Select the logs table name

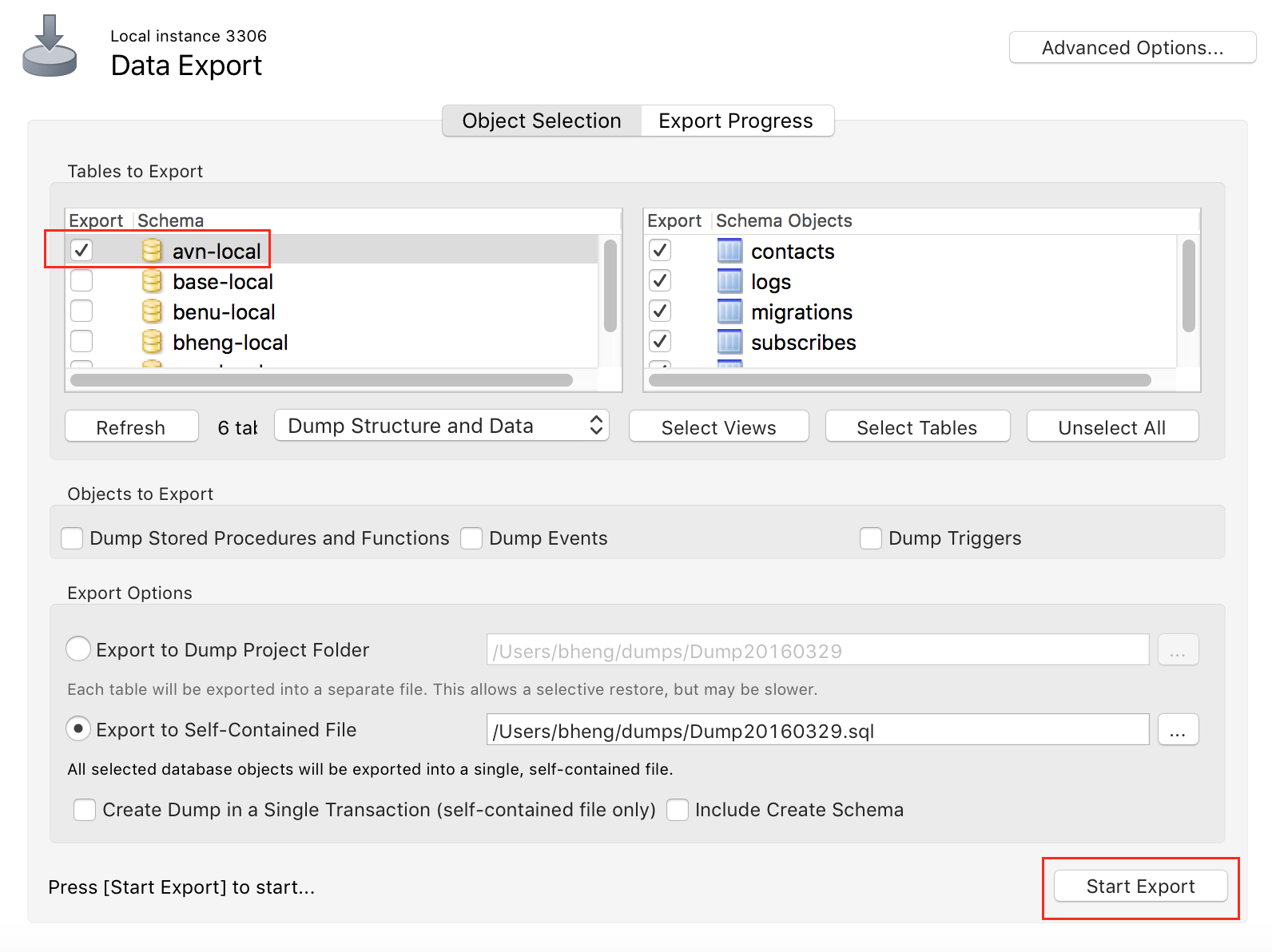tap(771, 282)
